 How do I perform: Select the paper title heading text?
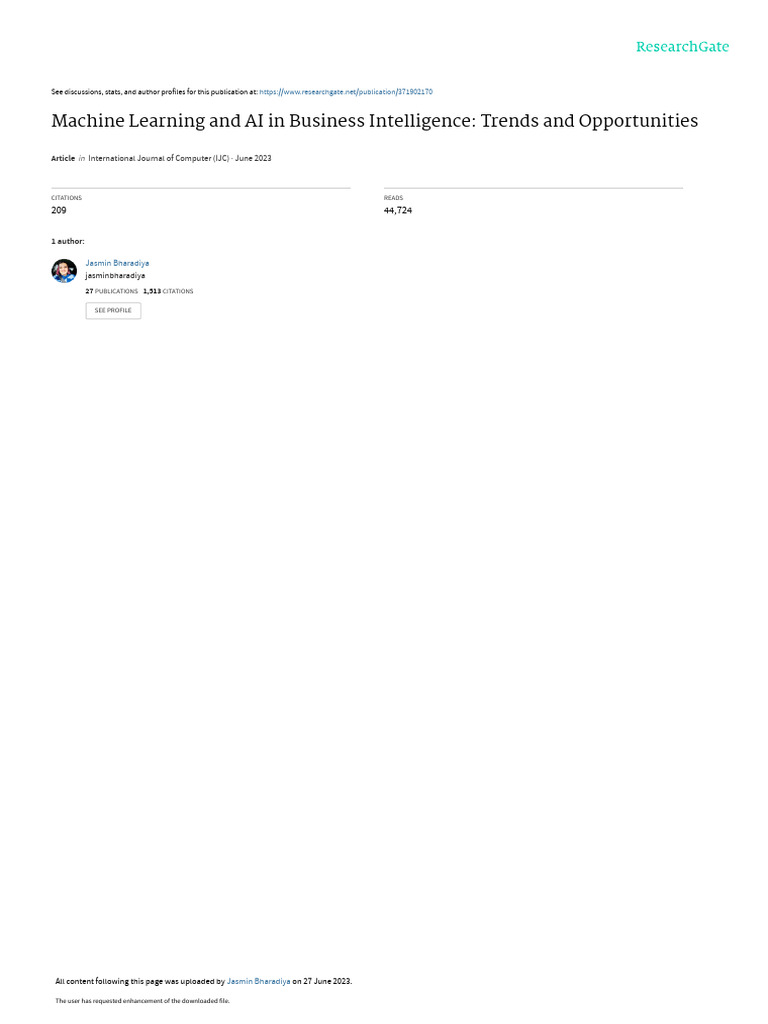point(374,121)
